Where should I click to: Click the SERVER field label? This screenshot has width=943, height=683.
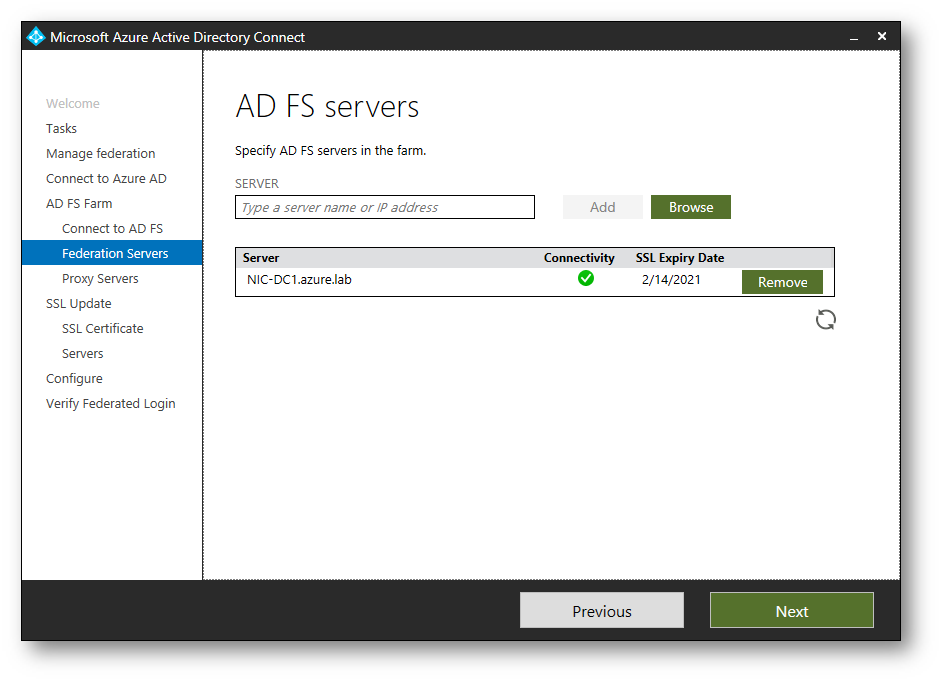(x=257, y=183)
